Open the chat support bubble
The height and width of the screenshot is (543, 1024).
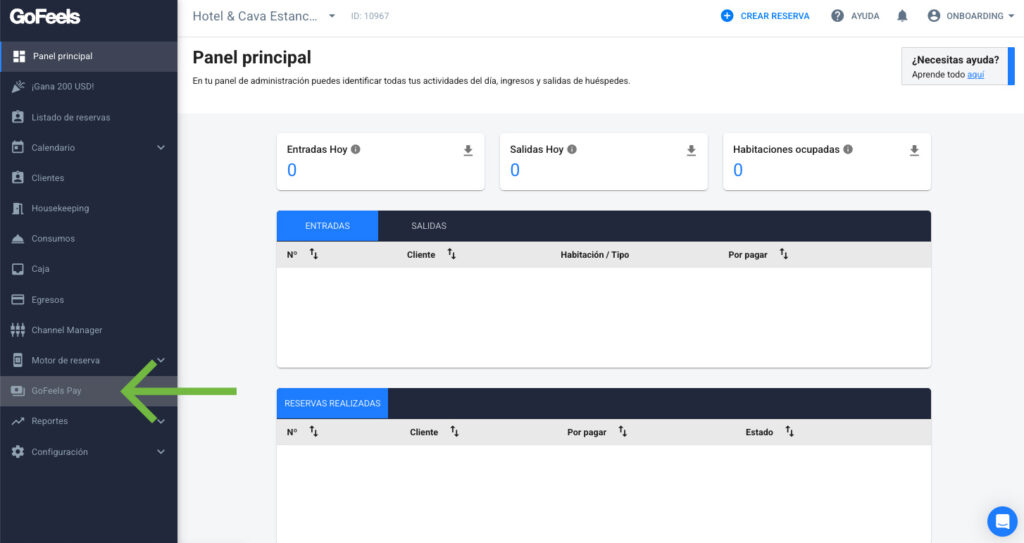point(1001,521)
